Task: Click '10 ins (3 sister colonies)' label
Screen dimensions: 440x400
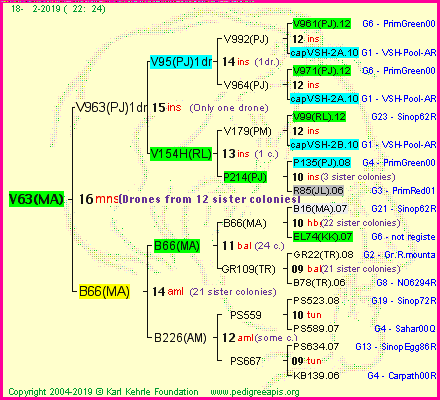Action: [x=344, y=177]
